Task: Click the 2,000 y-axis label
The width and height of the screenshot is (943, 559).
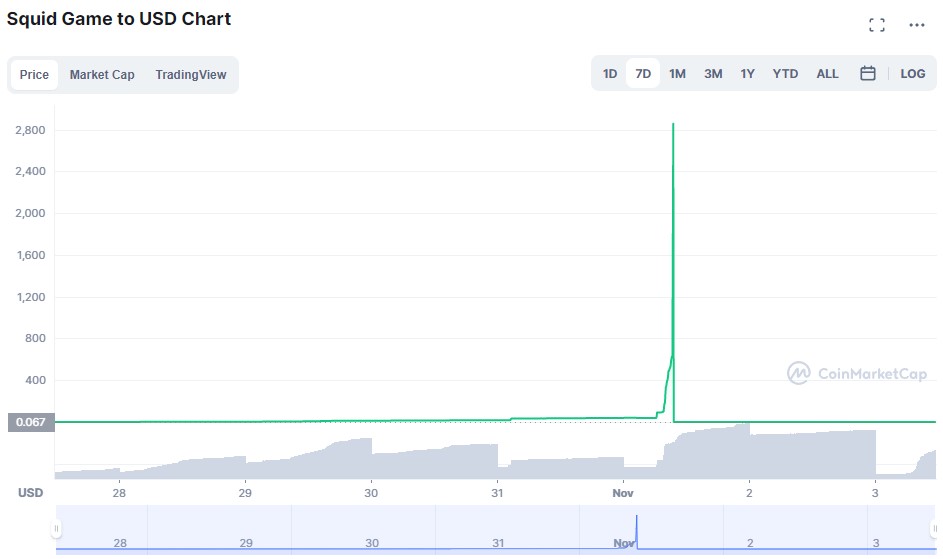Action: pos(30,213)
